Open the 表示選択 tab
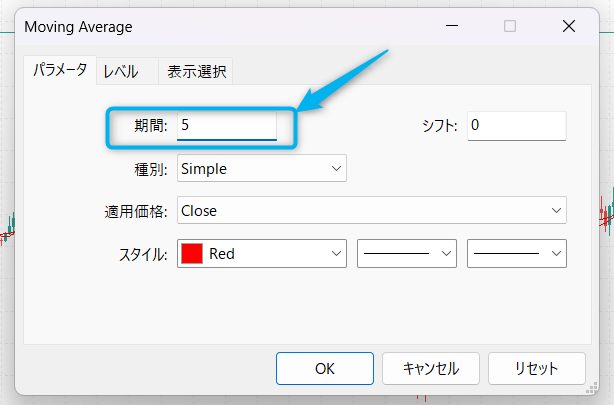Screen dimensions: 614x405 pos(198,72)
